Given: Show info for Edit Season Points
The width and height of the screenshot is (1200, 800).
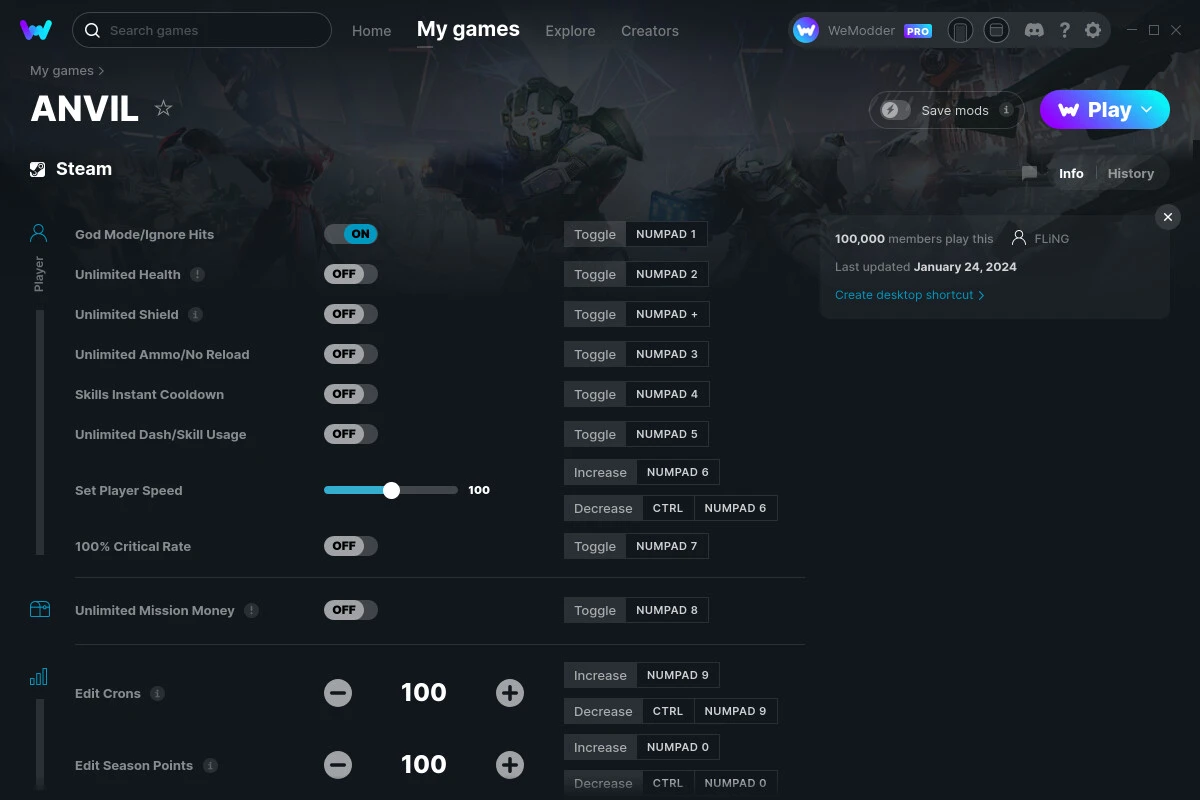Looking at the screenshot, I should pos(210,765).
